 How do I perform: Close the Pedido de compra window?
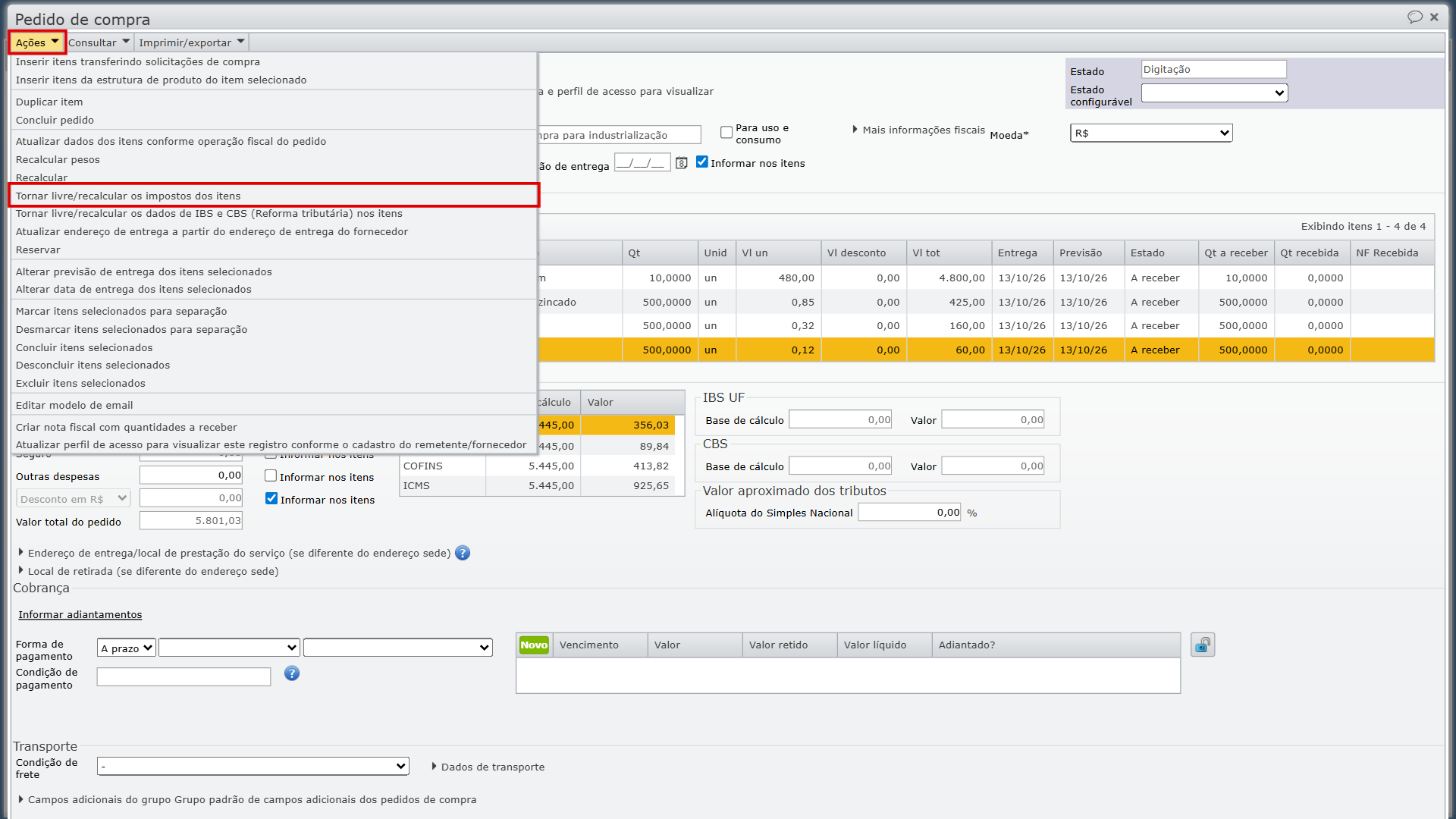[x=1434, y=17]
